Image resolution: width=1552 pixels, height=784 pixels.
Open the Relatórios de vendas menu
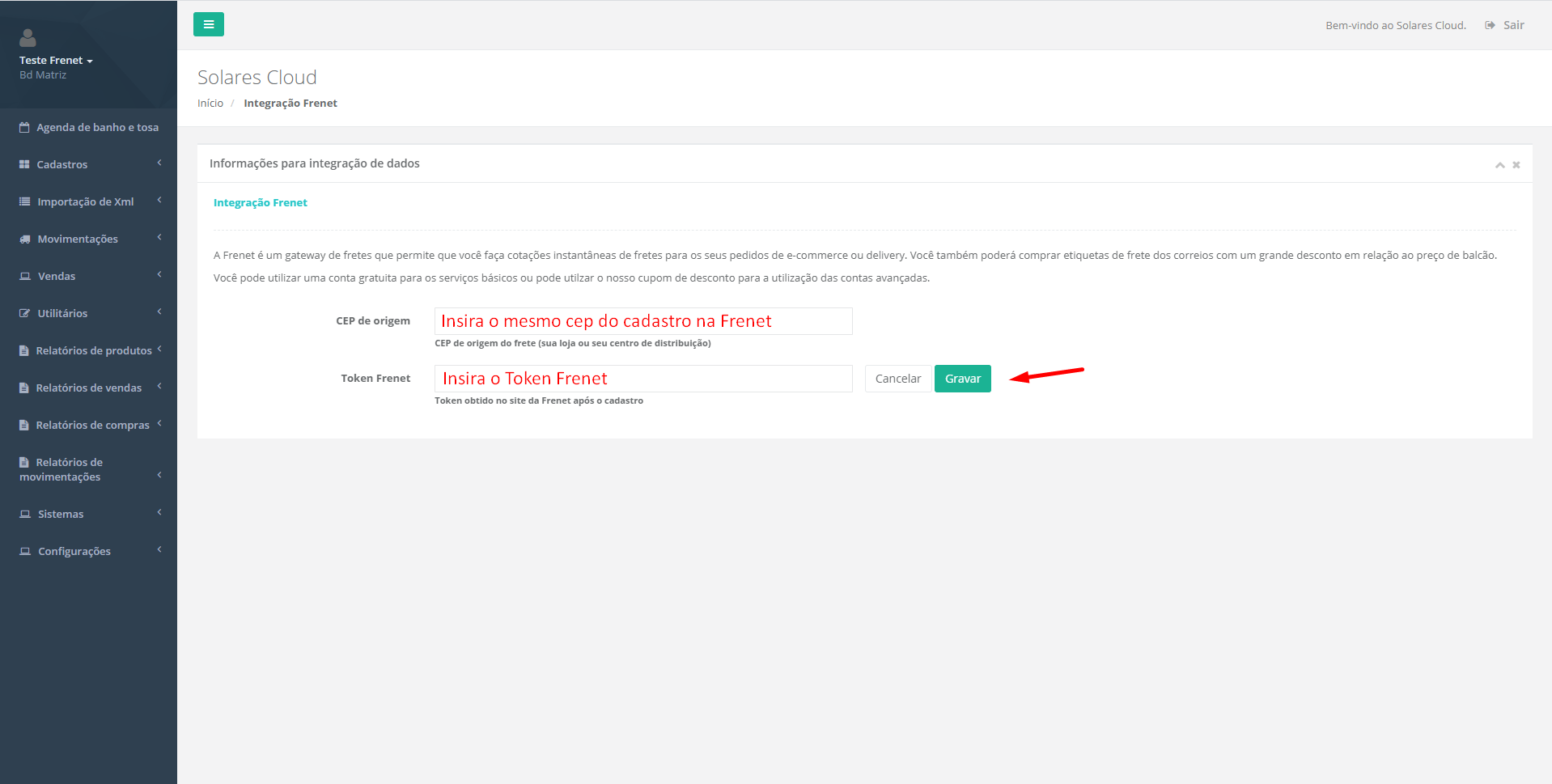88,388
